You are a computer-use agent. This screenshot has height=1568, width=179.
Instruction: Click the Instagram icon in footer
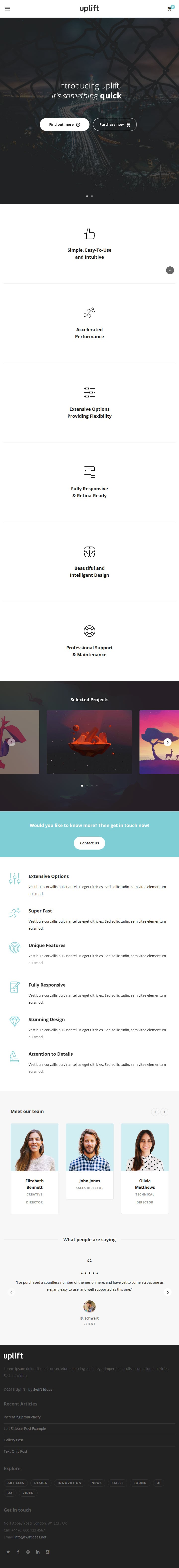tap(47, 1552)
